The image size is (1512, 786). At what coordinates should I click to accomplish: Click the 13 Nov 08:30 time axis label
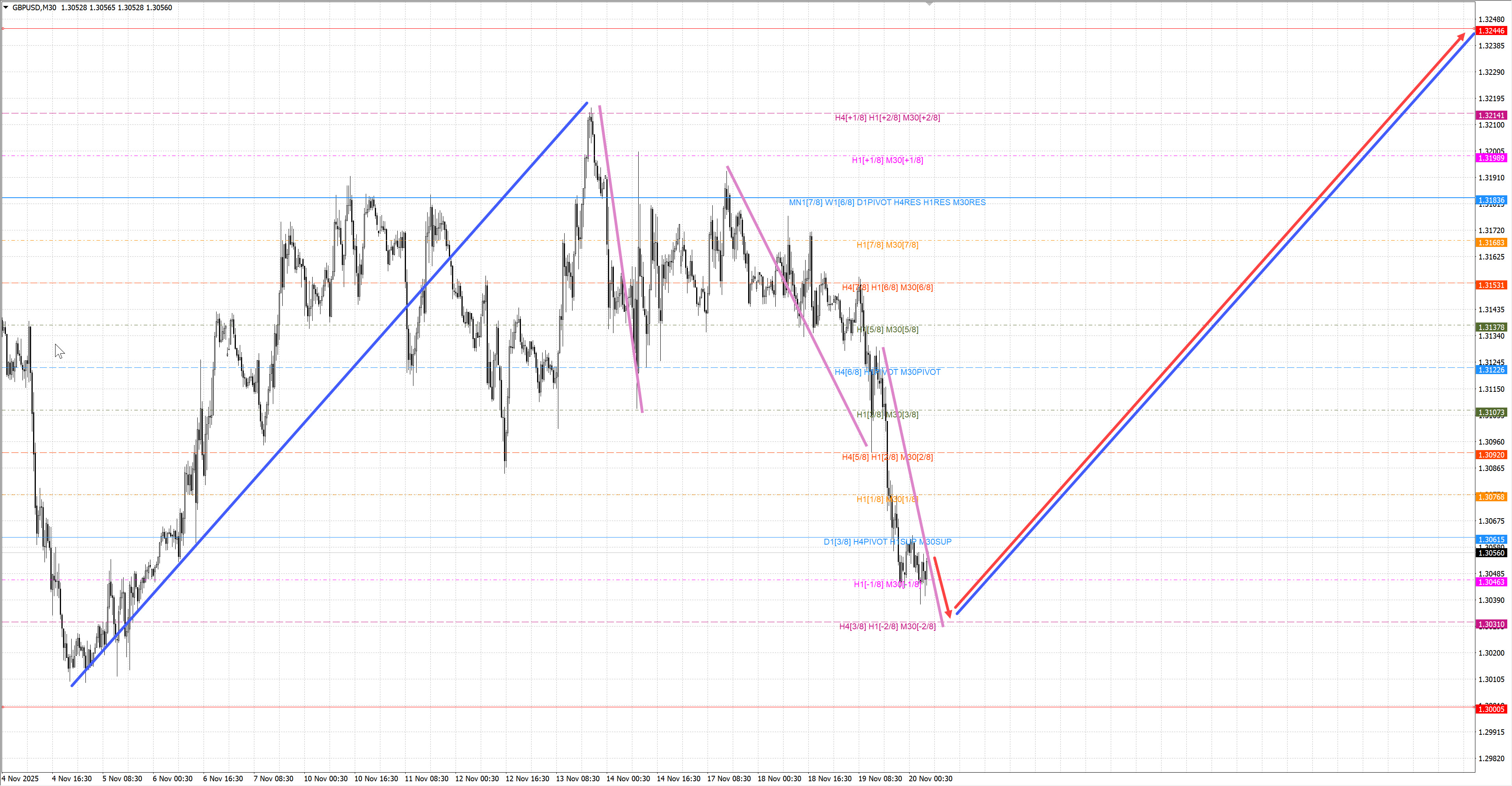(578, 779)
